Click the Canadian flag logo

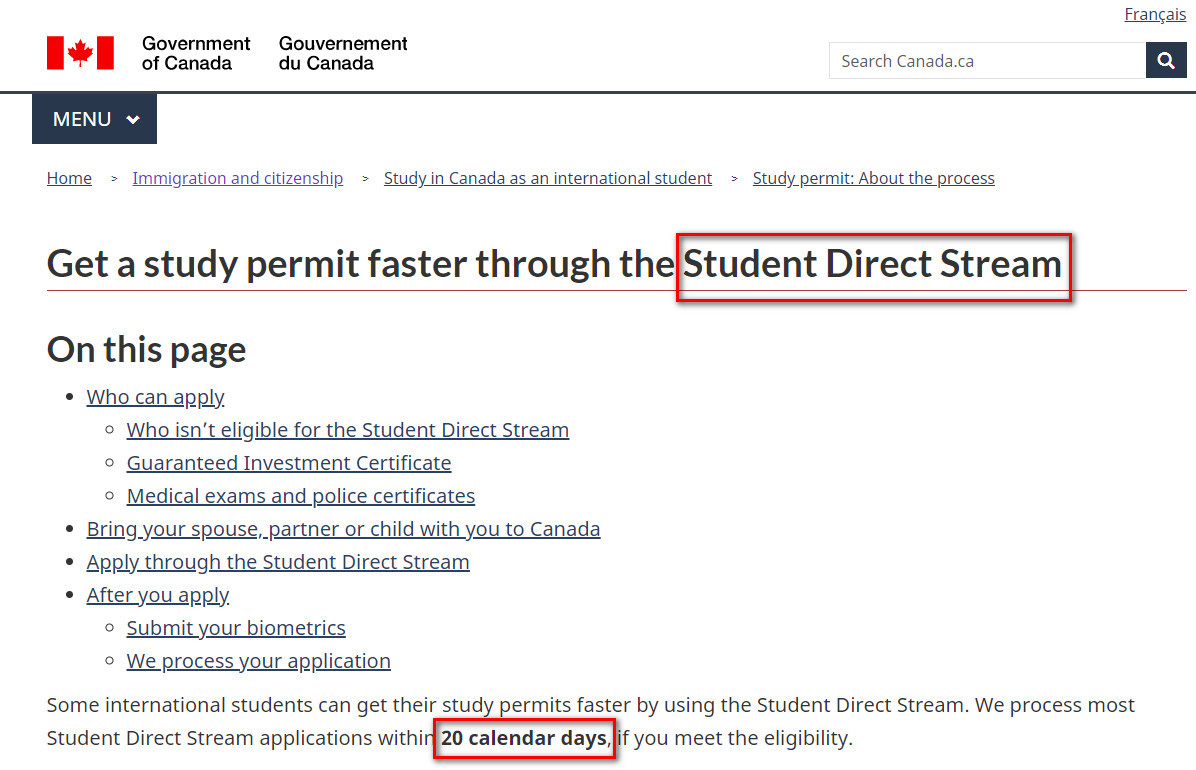(80, 53)
